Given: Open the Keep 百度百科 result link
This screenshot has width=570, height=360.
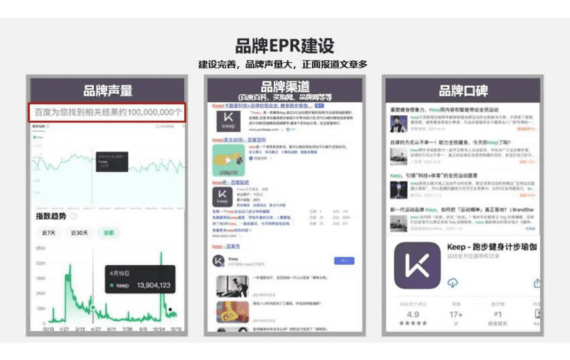Looking at the screenshot, I should tap(239, 140).
